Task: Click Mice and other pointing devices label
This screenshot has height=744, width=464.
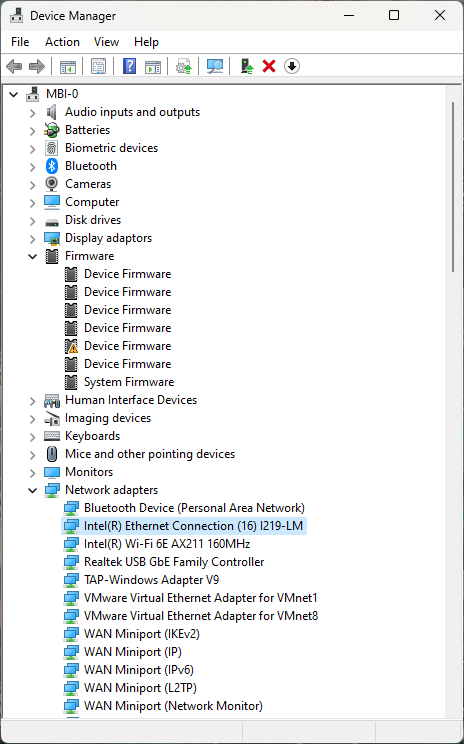Action: (150, 455)
